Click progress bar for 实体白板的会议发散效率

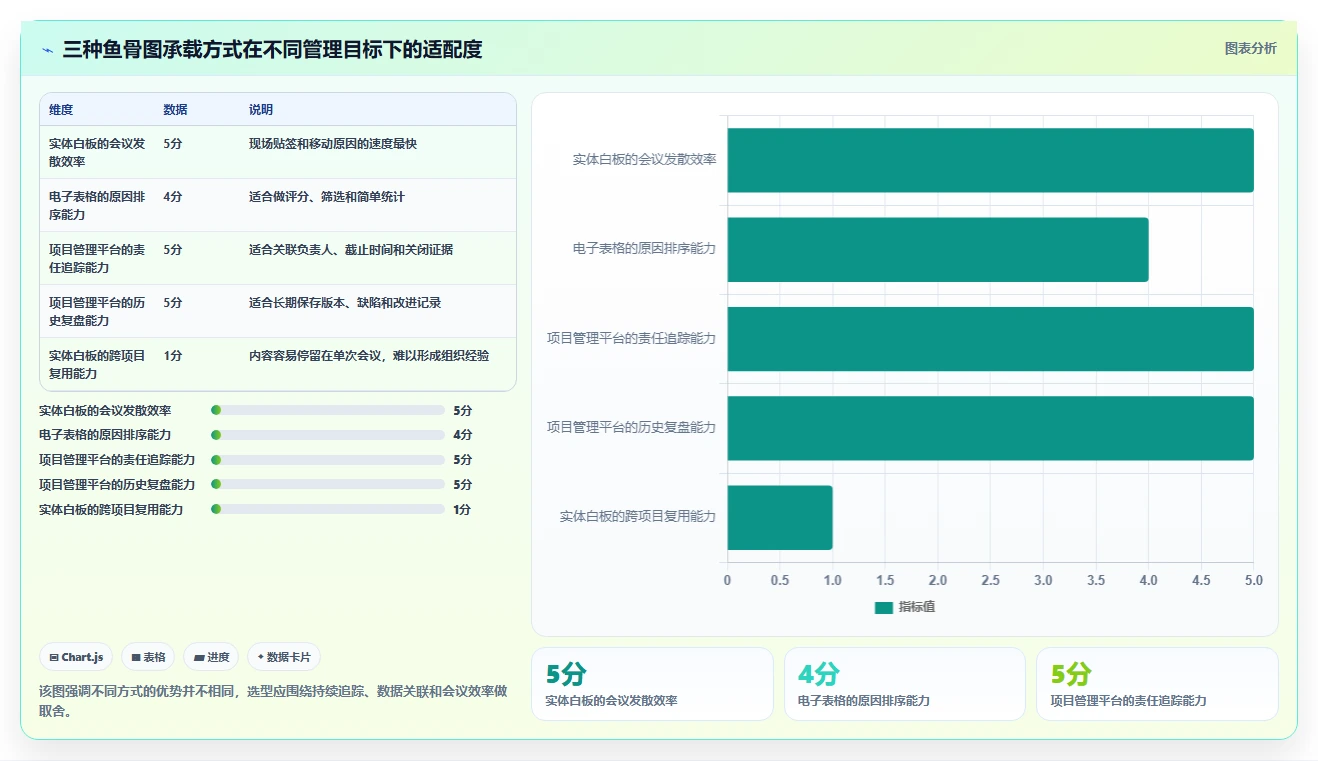328,410
